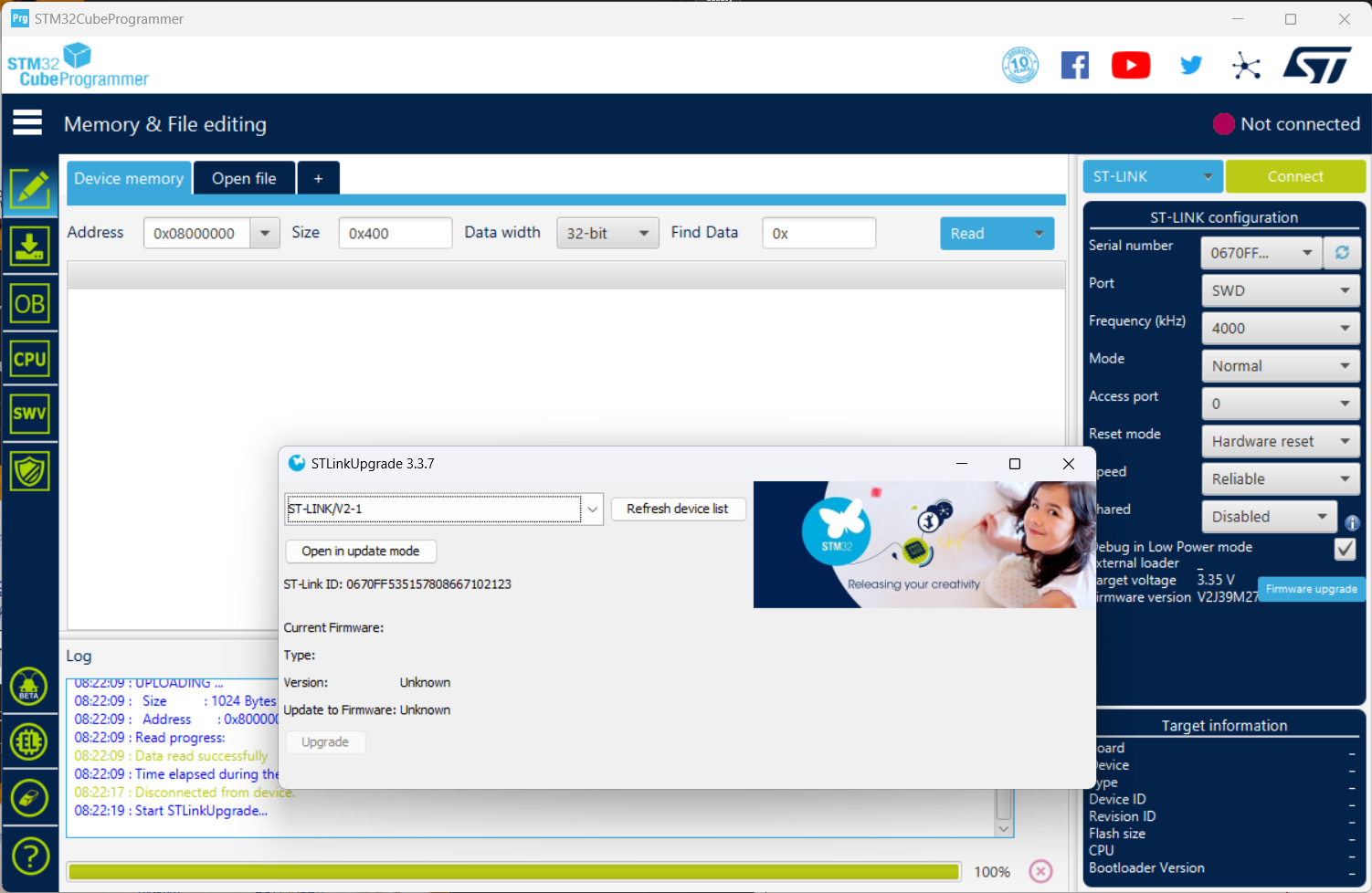Open the hamburger menu

click(27, 123)
